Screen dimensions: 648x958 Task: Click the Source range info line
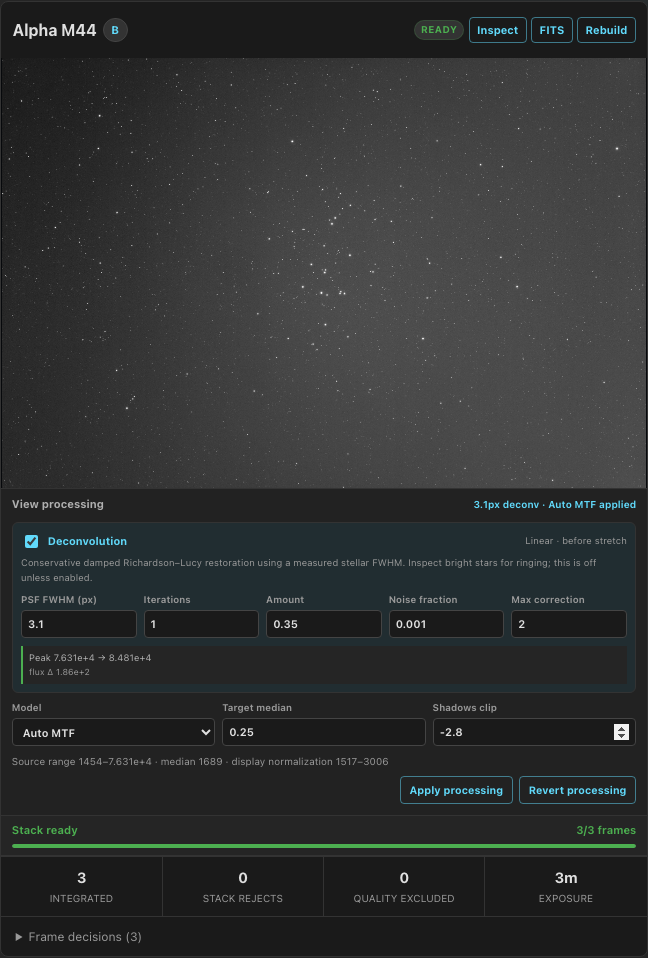(x=200, y=761)
